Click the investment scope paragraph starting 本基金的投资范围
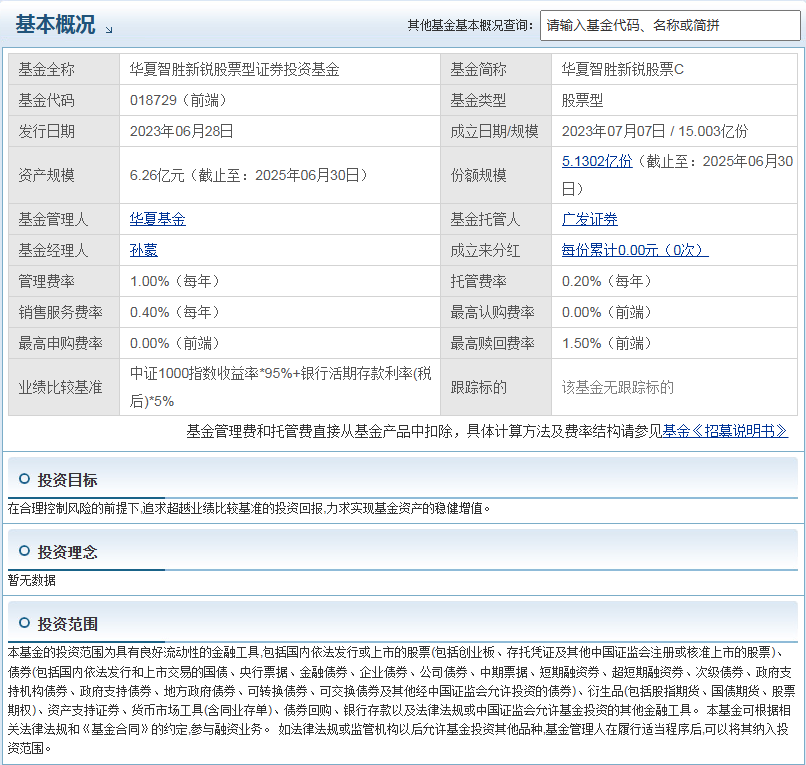The width and height of the screenshot is (806, 765). coord(401,700)
